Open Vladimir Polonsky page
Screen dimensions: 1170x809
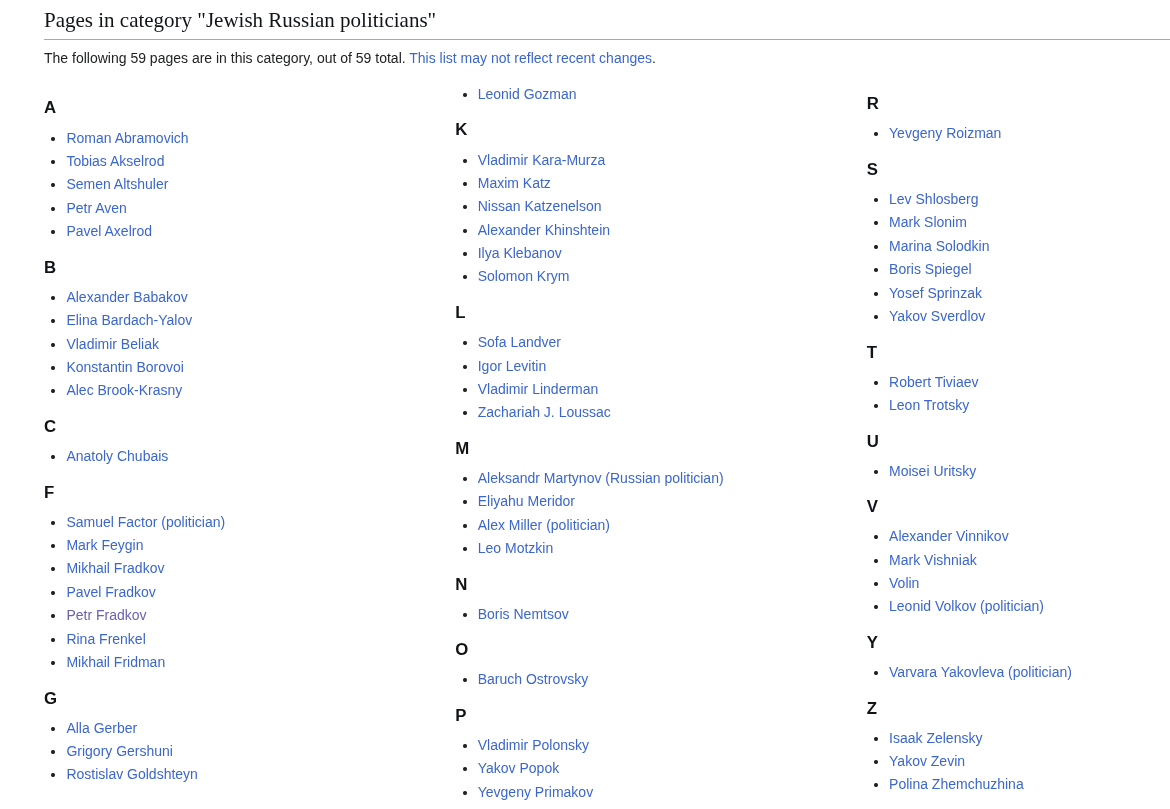pos(533,746)
